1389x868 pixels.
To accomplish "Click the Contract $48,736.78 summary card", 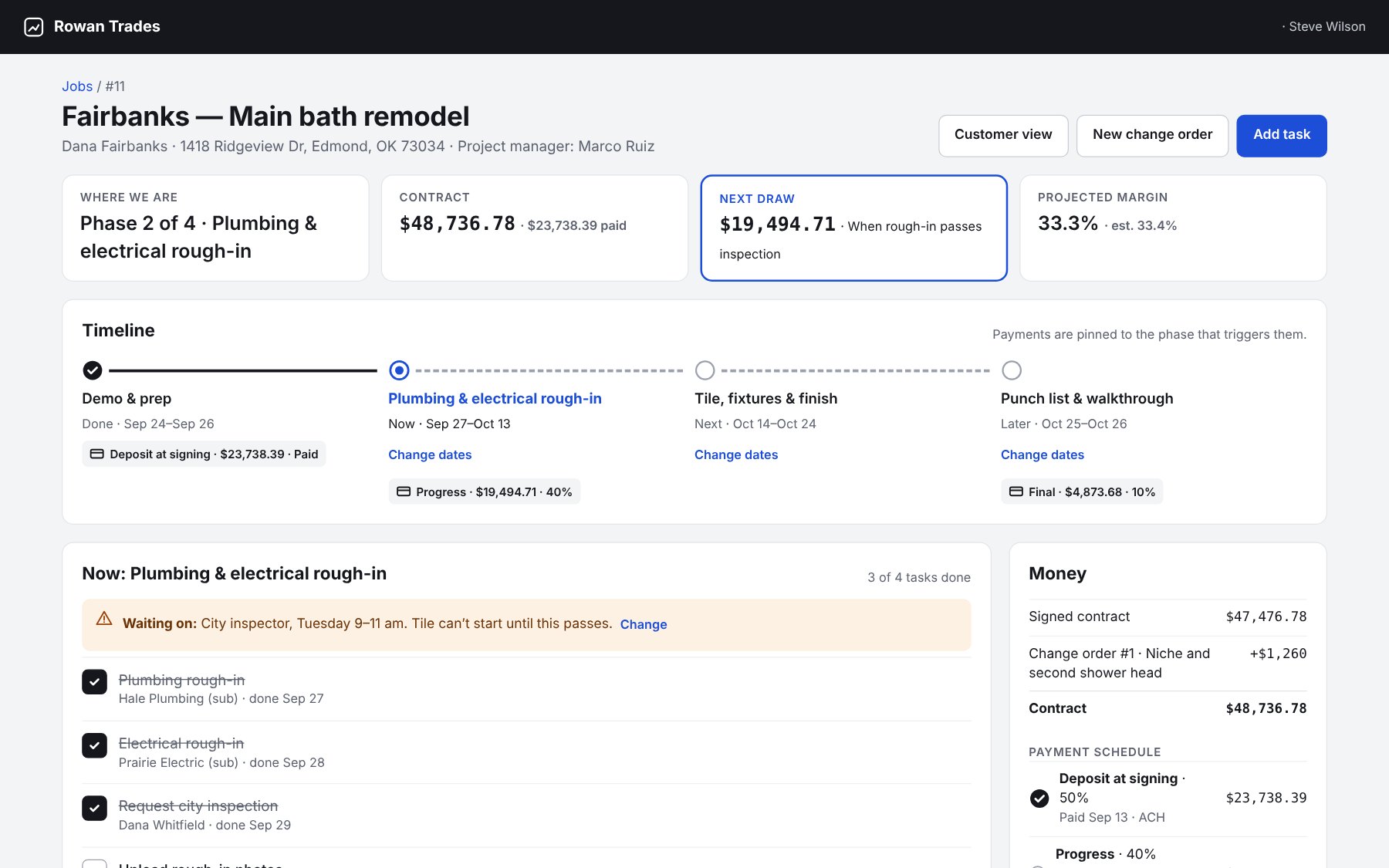I will pyautogui.click(x=534, y=228).
